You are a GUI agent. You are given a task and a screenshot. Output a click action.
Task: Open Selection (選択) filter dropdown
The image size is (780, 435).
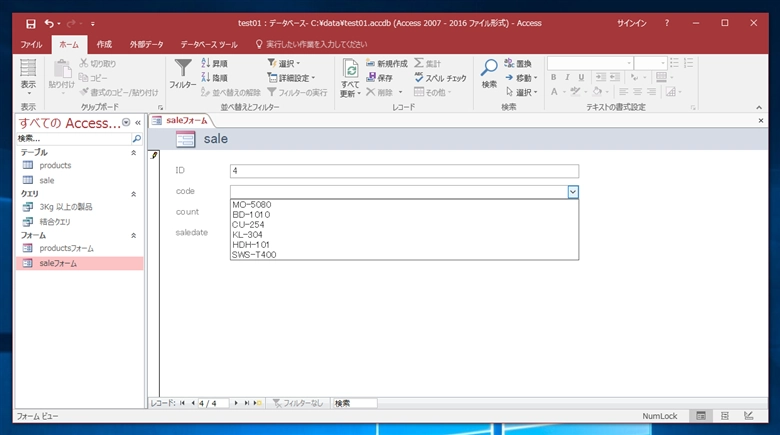click(x=284, y=63)
